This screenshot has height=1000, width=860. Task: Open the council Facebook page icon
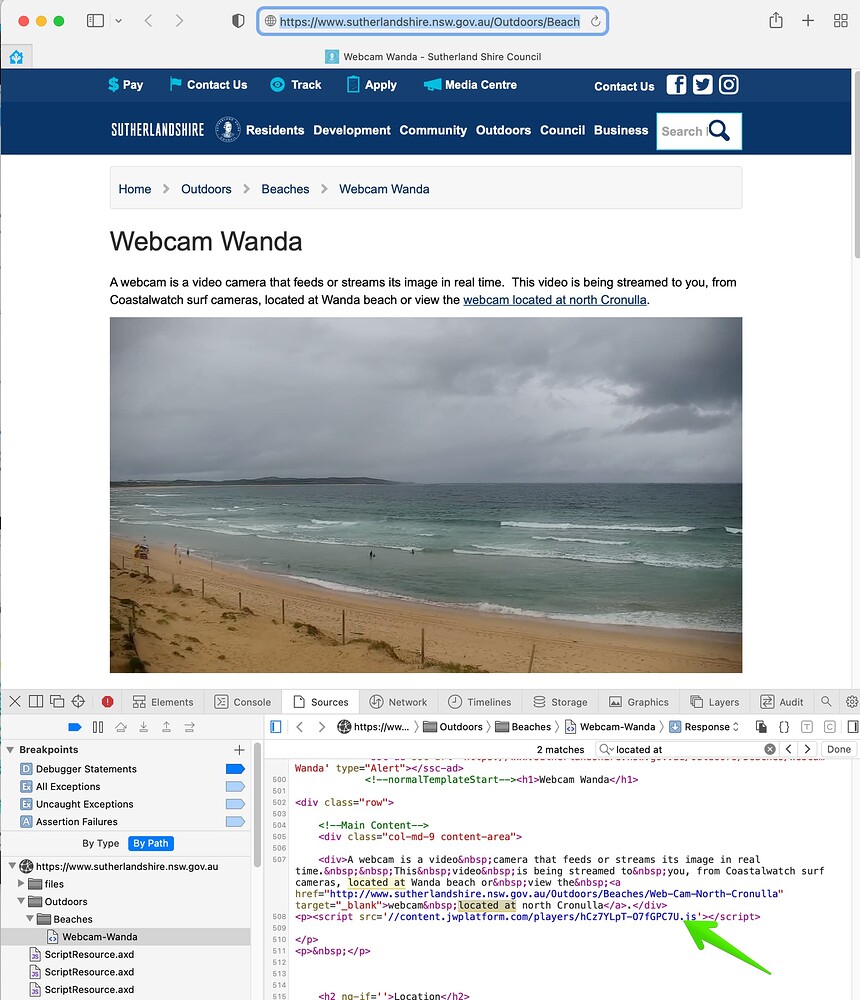[676, 85]
